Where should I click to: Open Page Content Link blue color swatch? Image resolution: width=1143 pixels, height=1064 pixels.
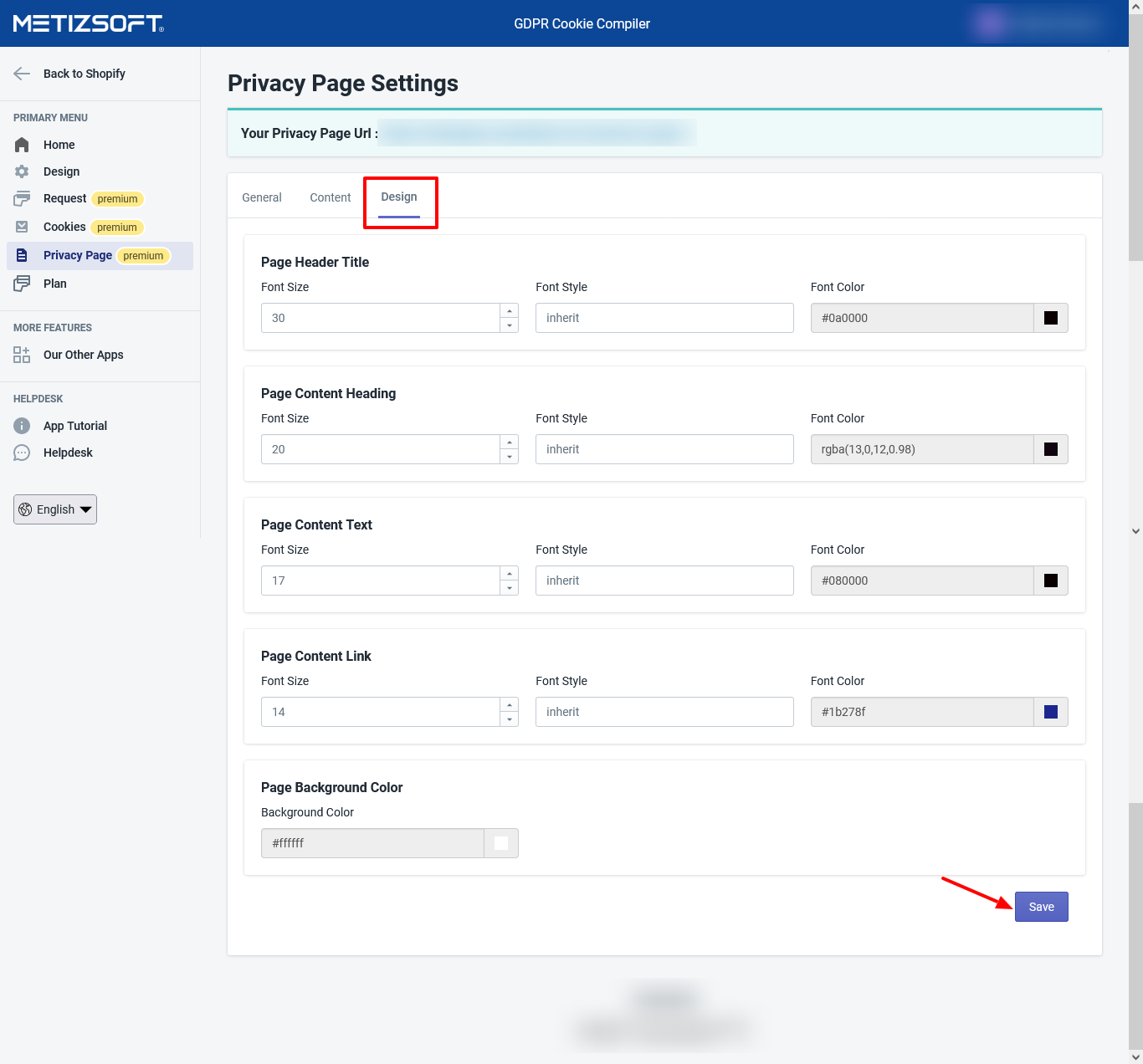[1051, 712]
